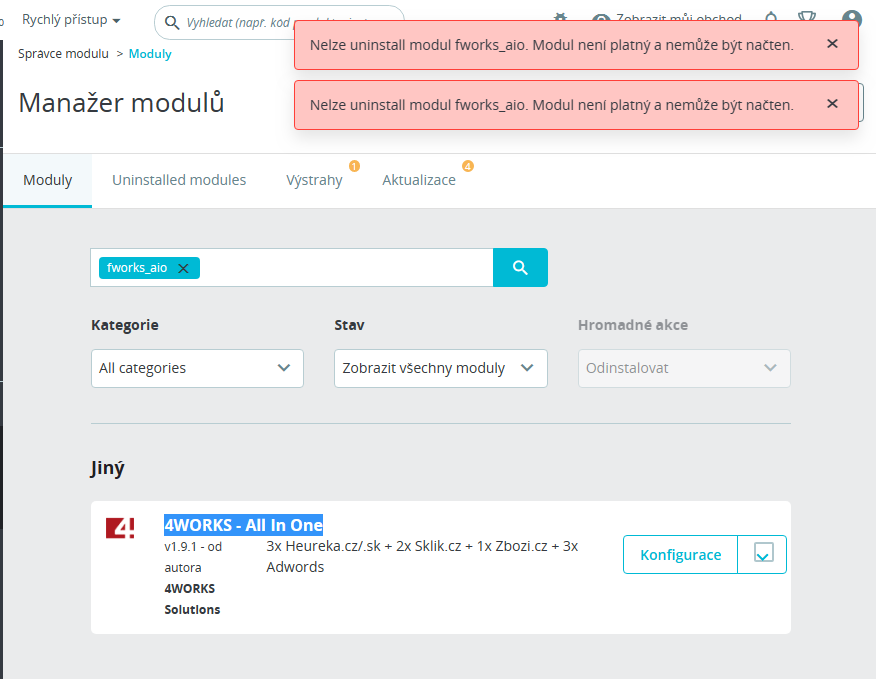Open the Aktualizace tab
The height and width of the screenshot is (679, 876).
point(419,180)
